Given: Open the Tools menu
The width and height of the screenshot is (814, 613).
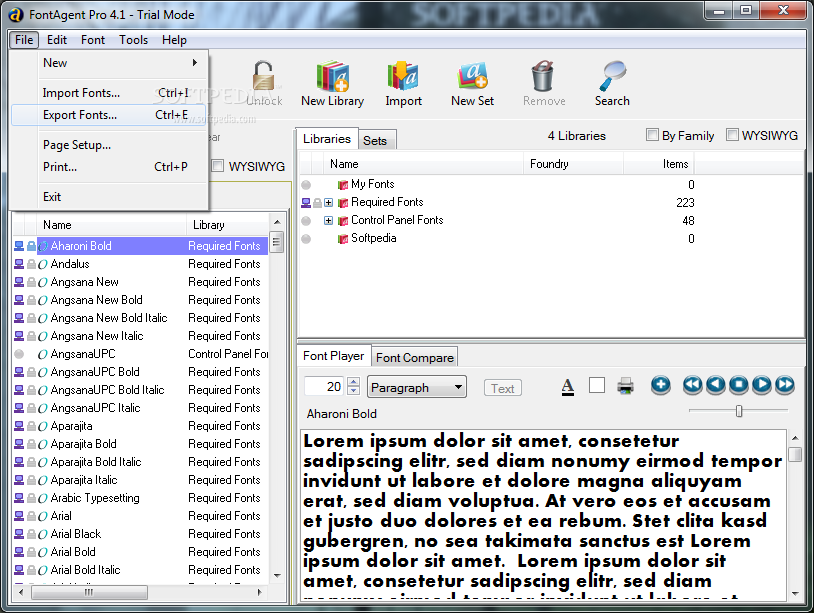Looking at the screenshot, I should (x=133, y=40).
